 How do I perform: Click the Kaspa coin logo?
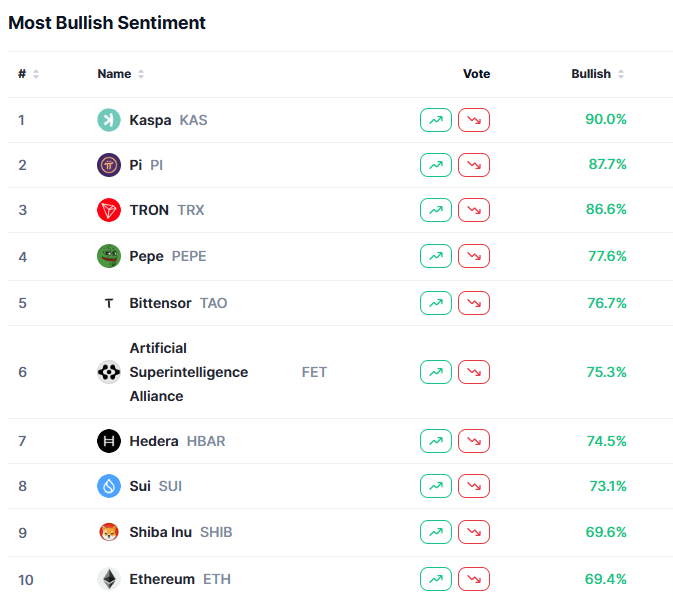tap(109, 120)
